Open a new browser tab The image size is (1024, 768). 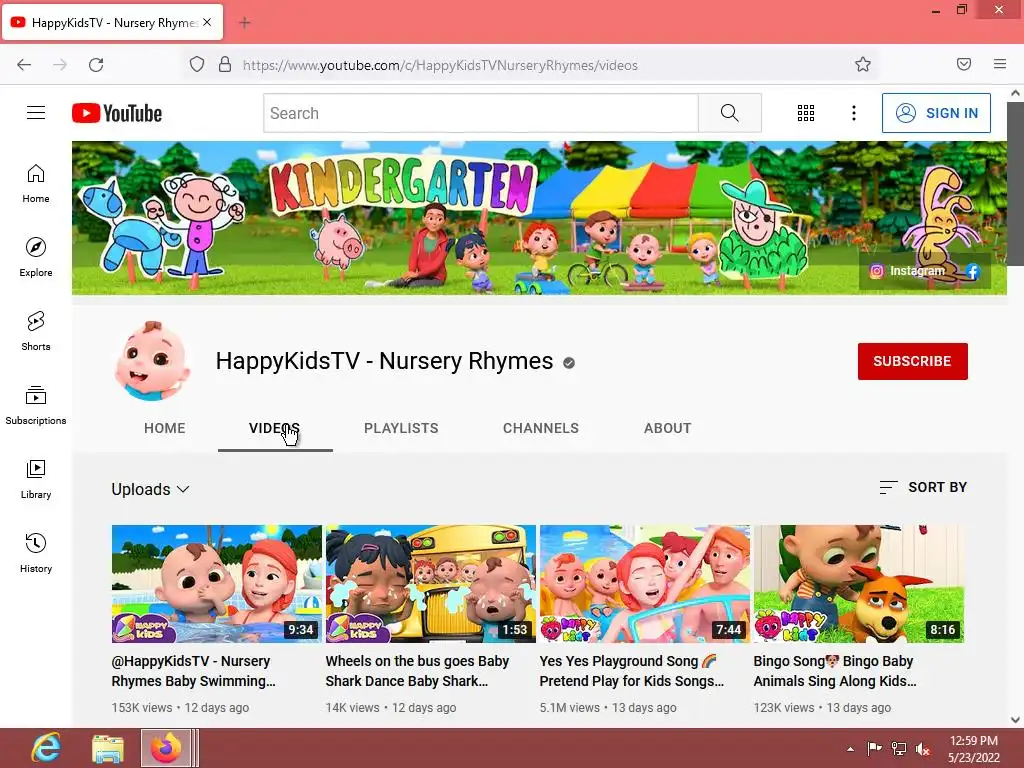(x=244, y=23)
